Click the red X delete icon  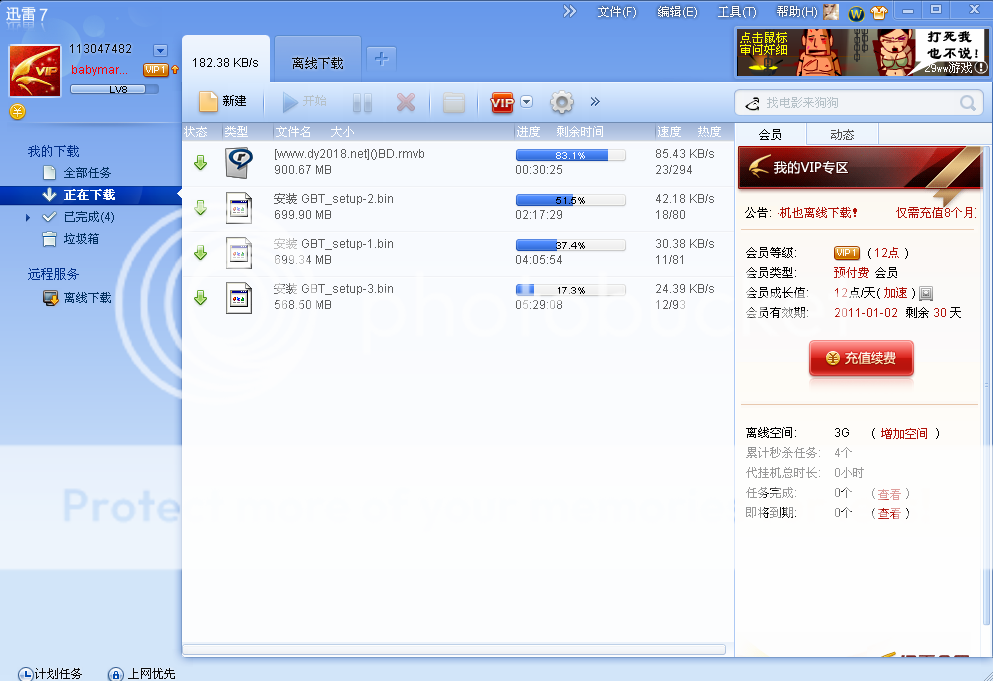[405, 102]
